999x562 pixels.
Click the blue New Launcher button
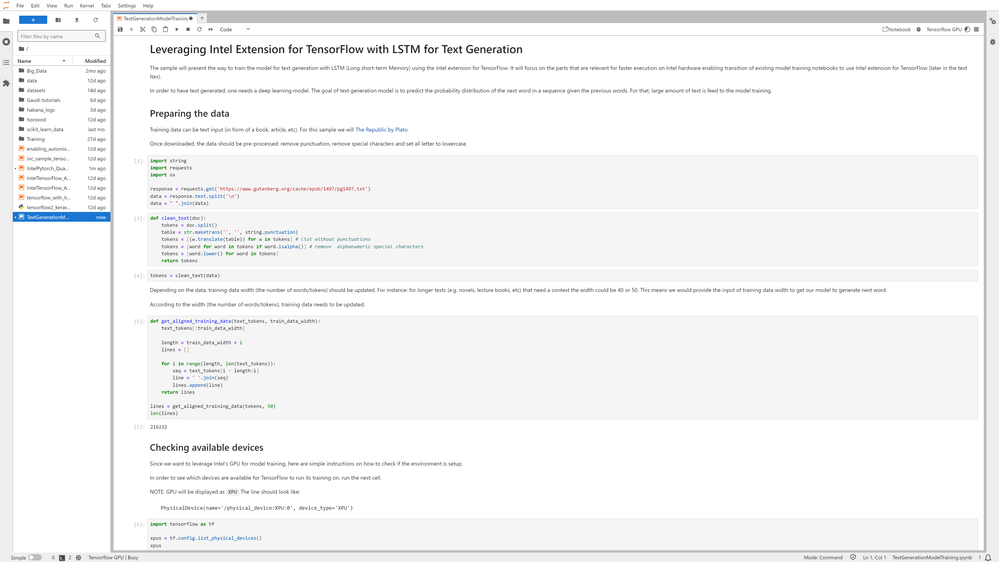click(32, 20)
